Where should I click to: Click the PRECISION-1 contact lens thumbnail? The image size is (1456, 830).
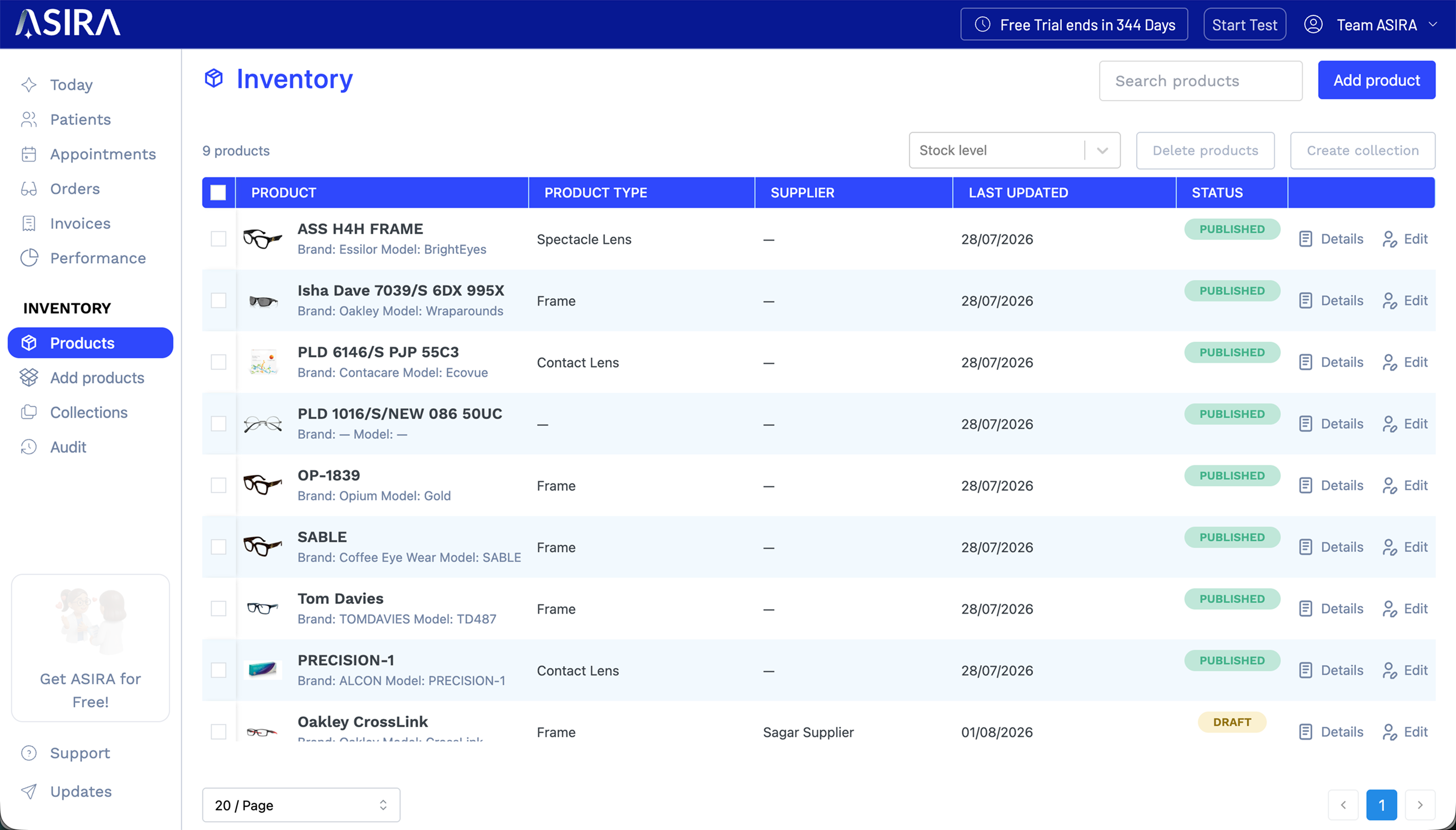[x=263, y=669]
